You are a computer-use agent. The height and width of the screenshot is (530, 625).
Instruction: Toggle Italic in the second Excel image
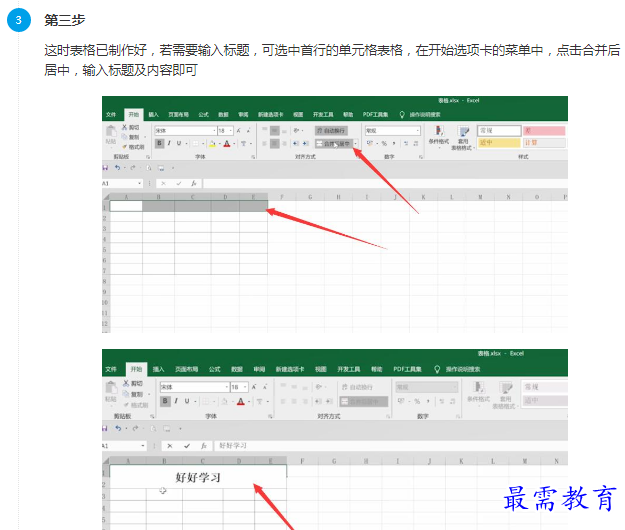176,401
